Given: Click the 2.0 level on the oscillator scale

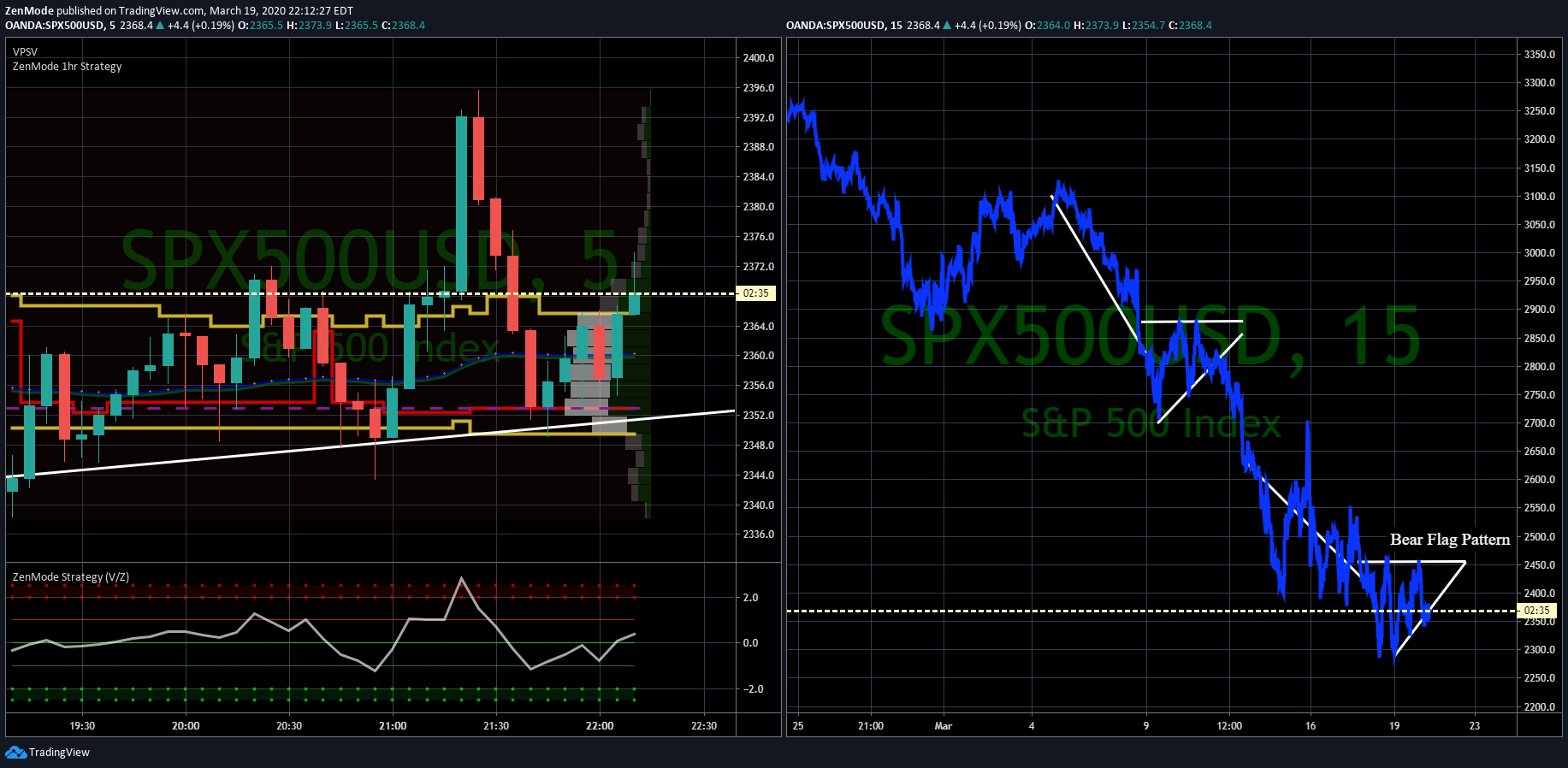Looking at the screenshot, I should [750, 598].
